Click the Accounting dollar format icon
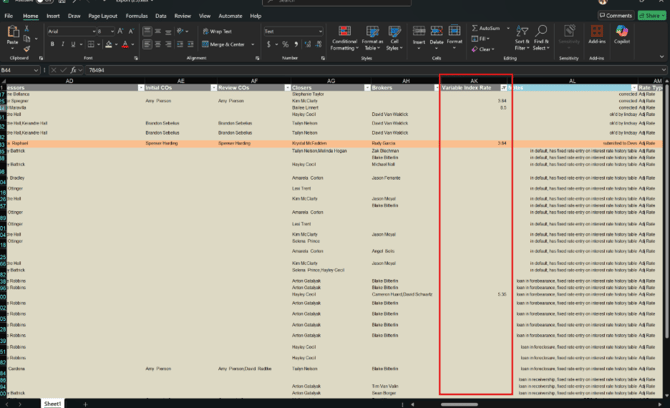The height and width of the screenshot is (408, 670). click(269, 44)
